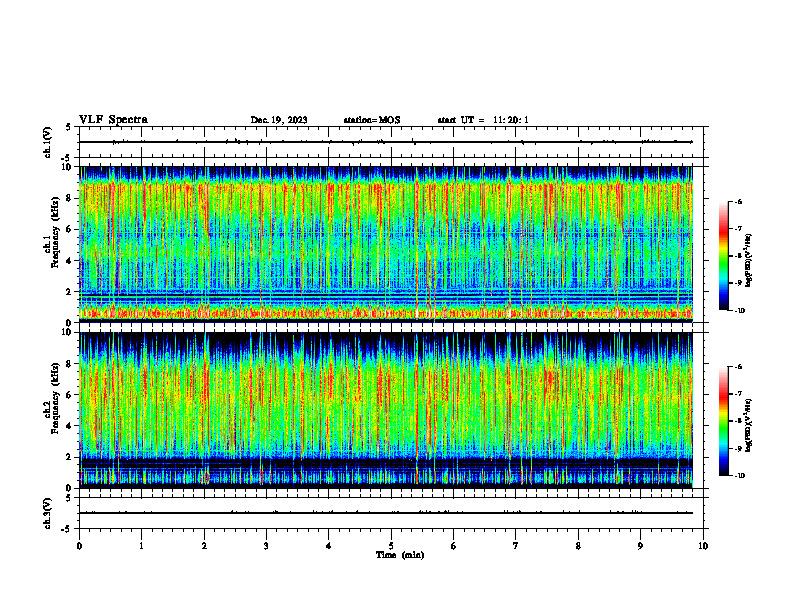
Task: Click the "8" kHz tick on ch.1 axis
Action: point(69,198)
